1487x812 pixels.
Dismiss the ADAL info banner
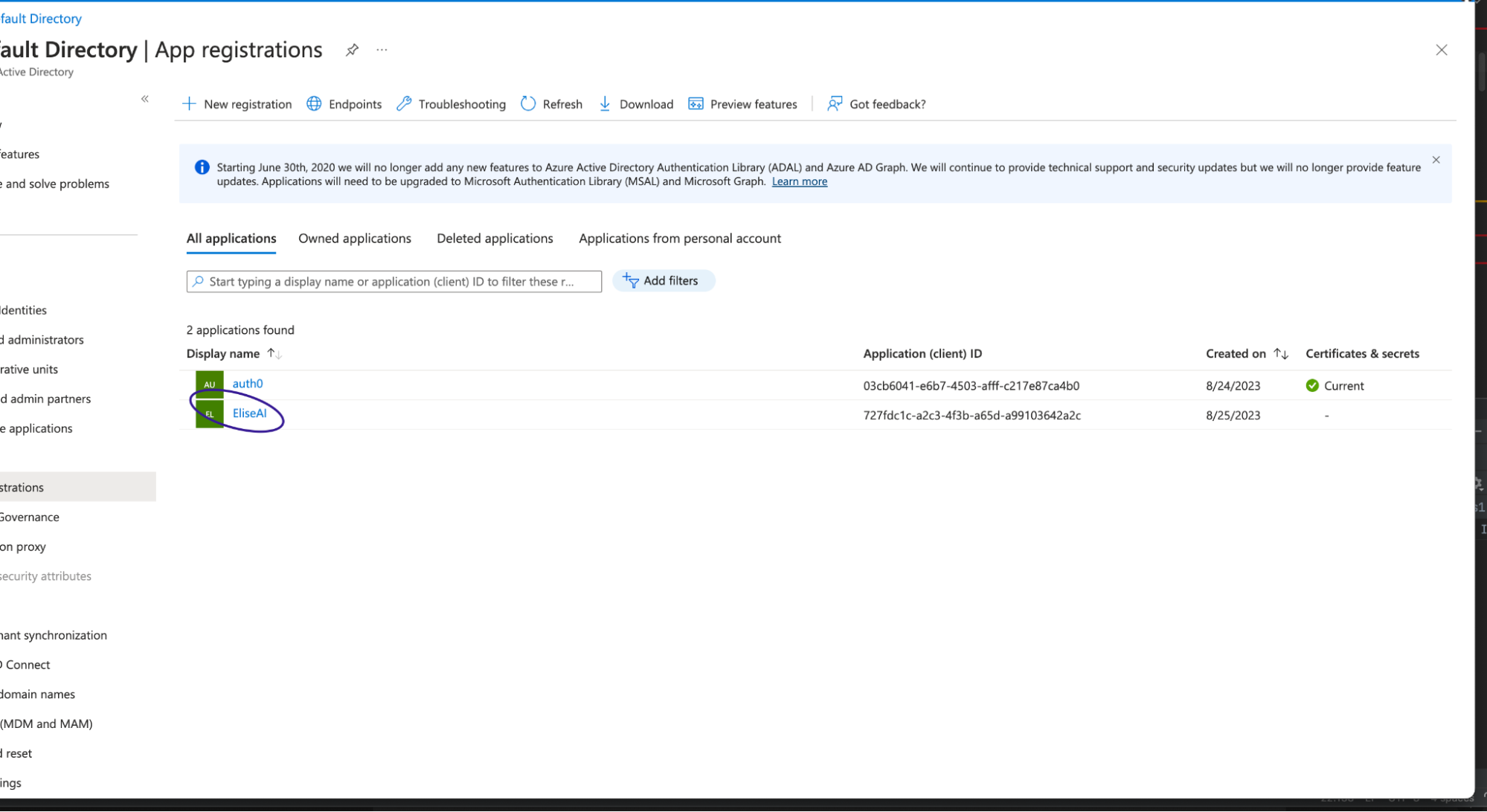pyautogui.click(x=1436, y=160)
